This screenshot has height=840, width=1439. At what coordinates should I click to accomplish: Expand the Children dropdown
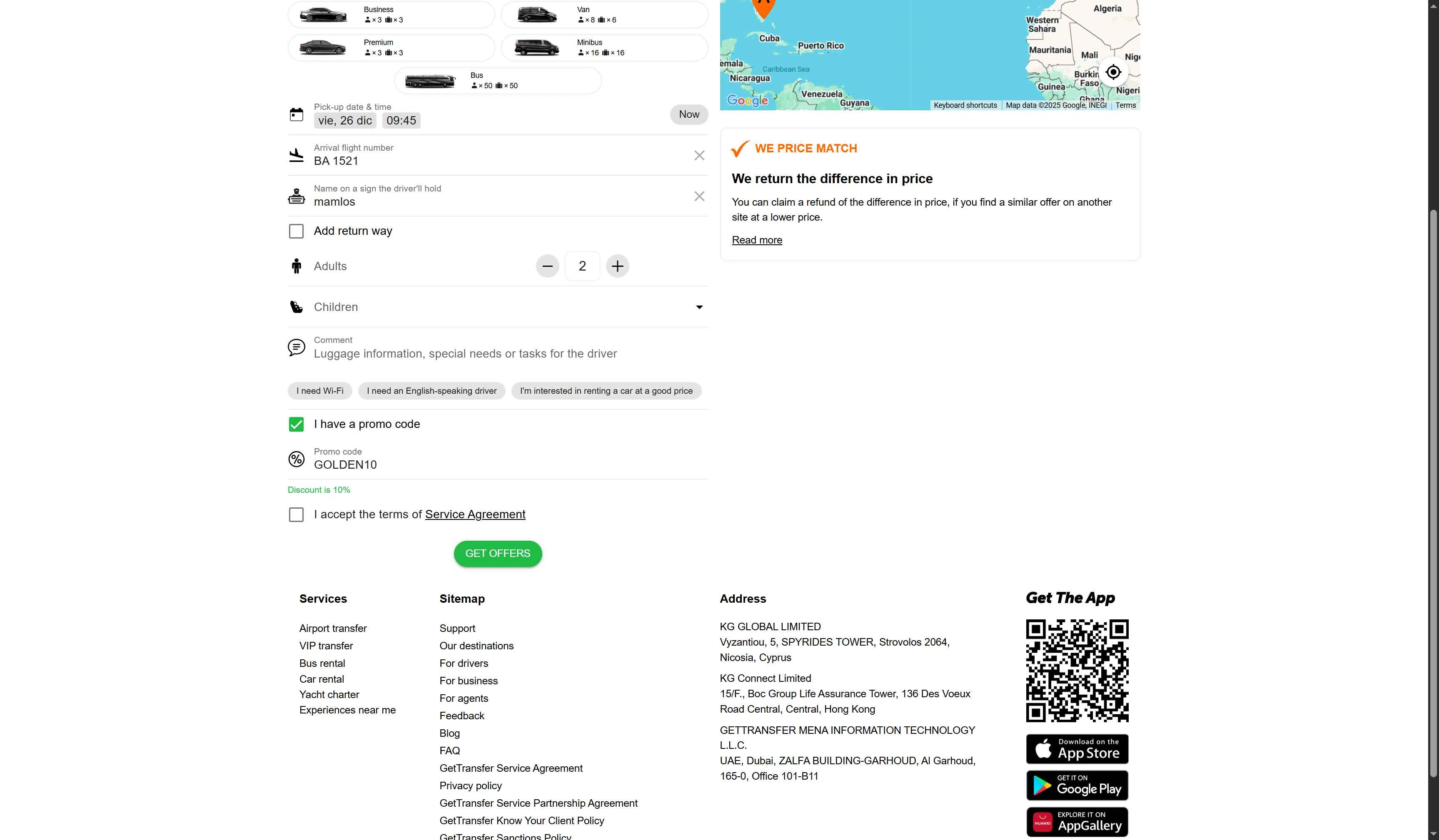click(699, 307)
